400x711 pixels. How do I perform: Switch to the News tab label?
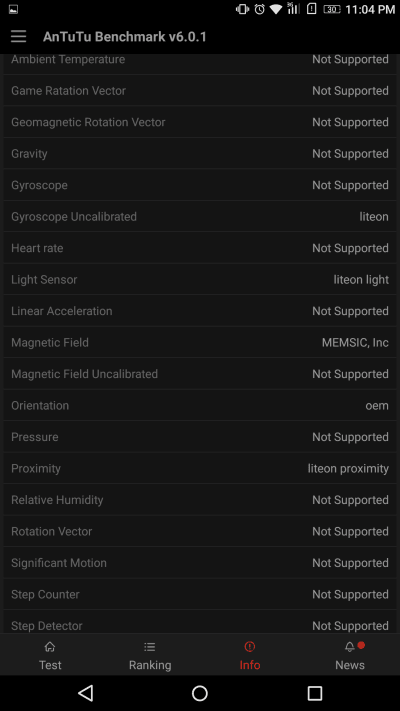pyautogui.click(x=350, y=665)
